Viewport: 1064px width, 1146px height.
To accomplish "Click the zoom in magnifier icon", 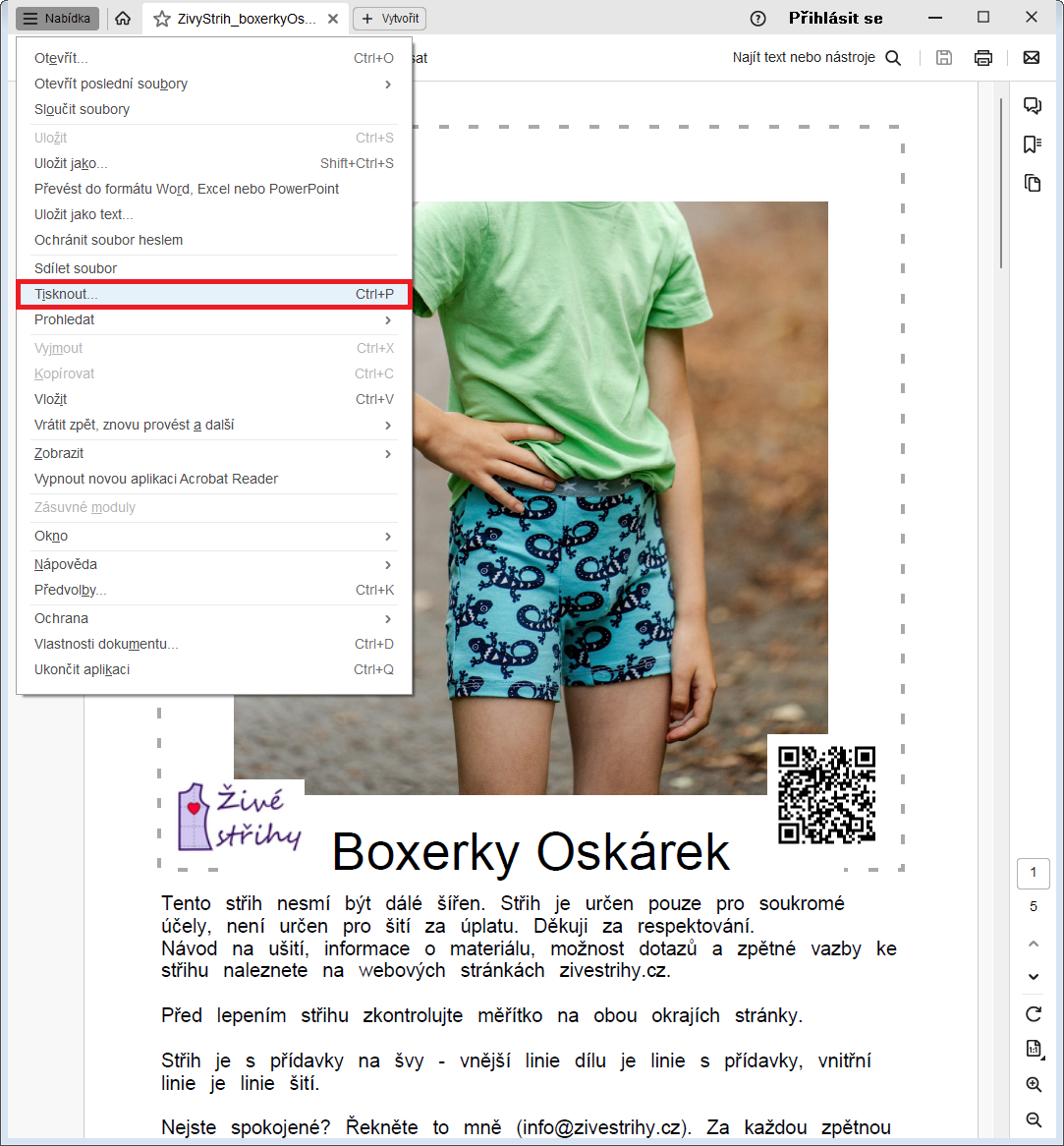I will pos(1034,1085).
